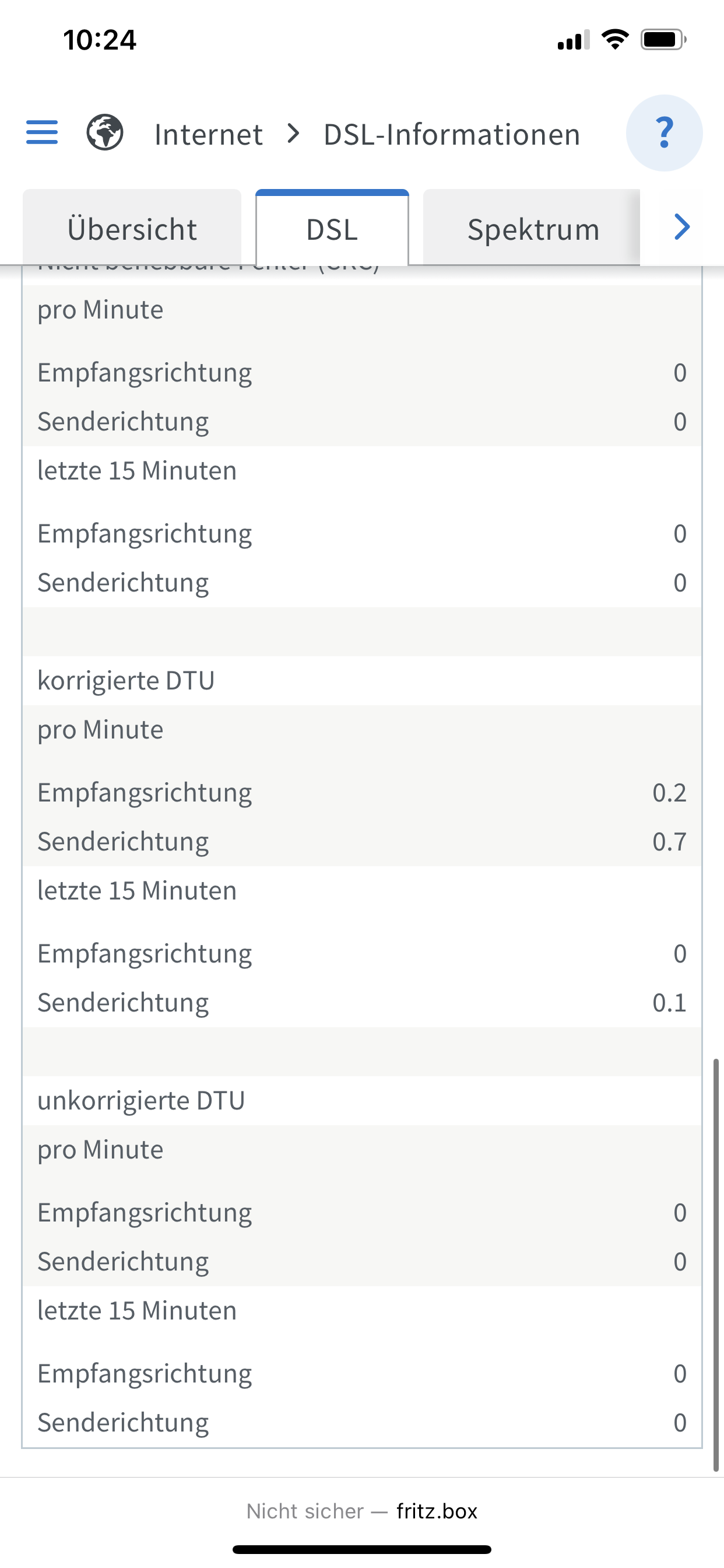The image size is (724, 1568).
Task: Select the korrigierte DTU heading row
Action: click(x=362, y=681)
